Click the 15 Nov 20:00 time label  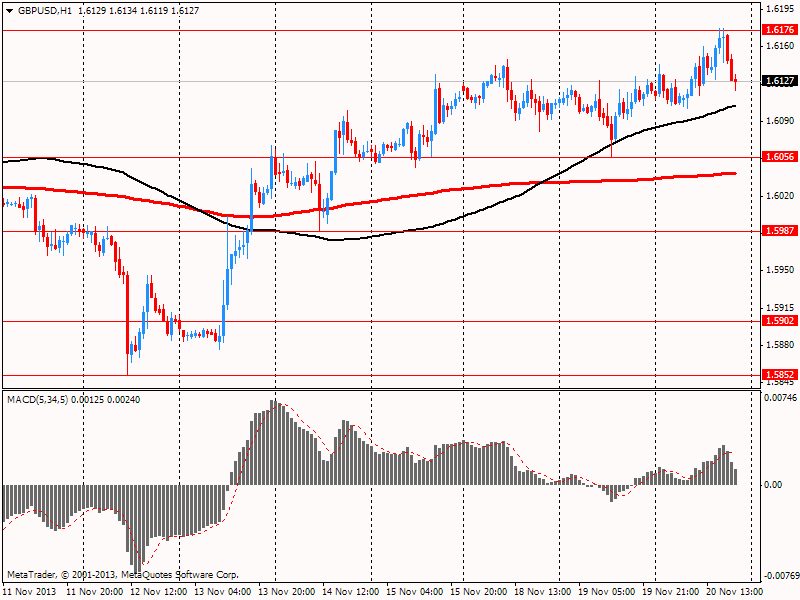click(479, 592)
